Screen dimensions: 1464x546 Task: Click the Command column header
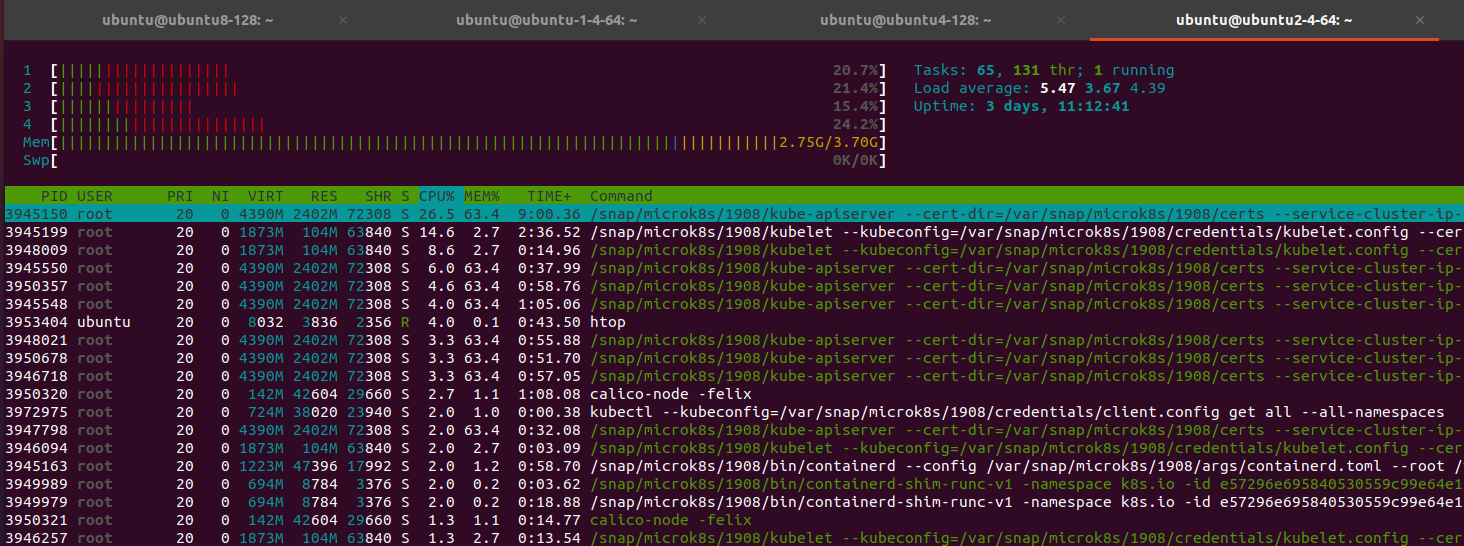[x=621, y=196]
